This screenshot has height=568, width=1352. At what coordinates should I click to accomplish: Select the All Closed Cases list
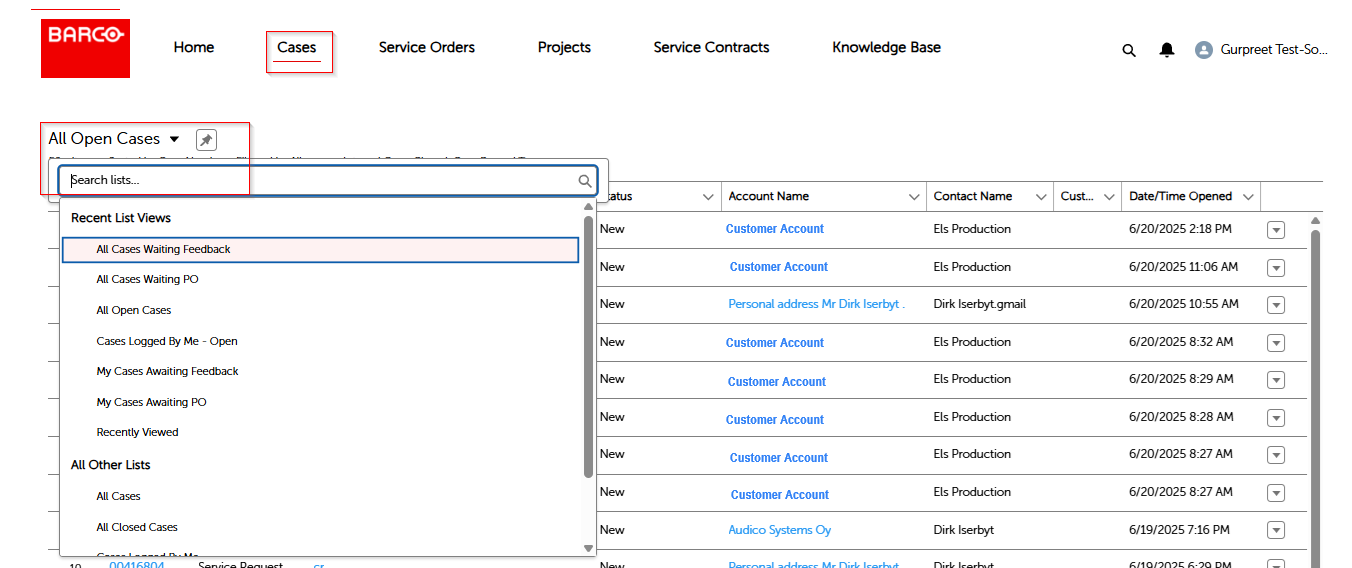(x=137, y=527)
